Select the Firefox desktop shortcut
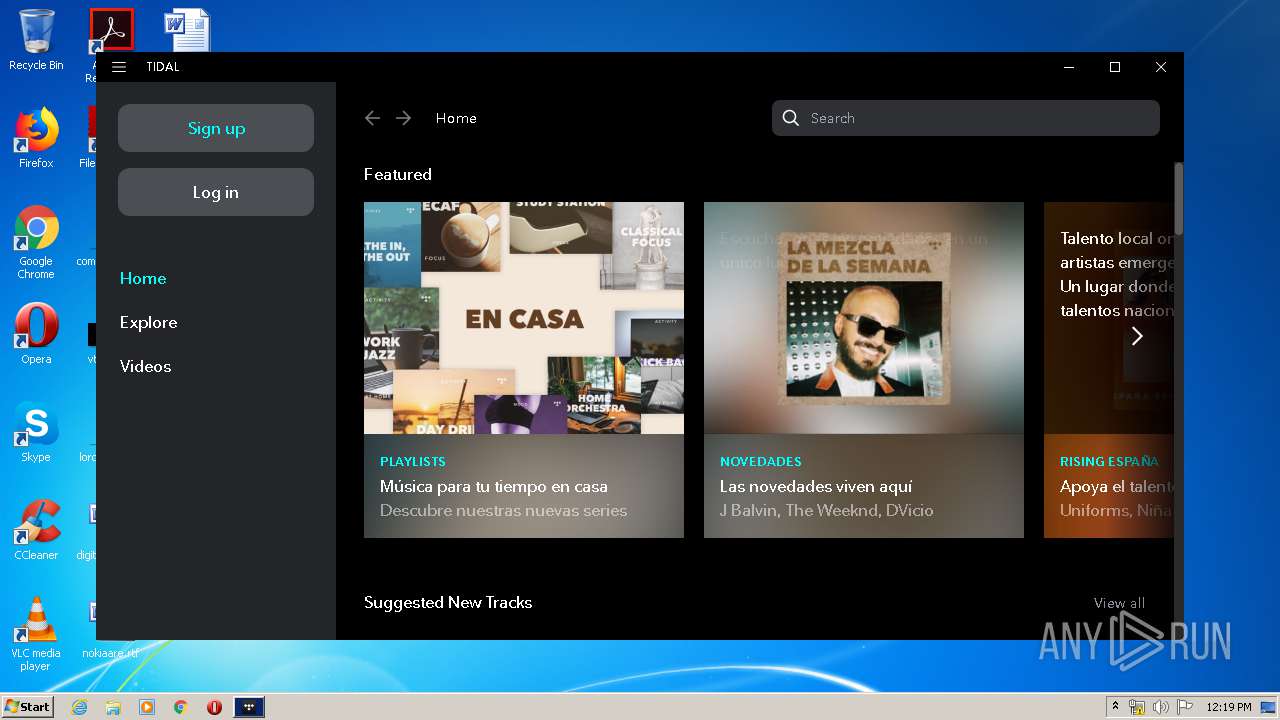This screenshot has height=720, width=1280. [x=36, y=138]
